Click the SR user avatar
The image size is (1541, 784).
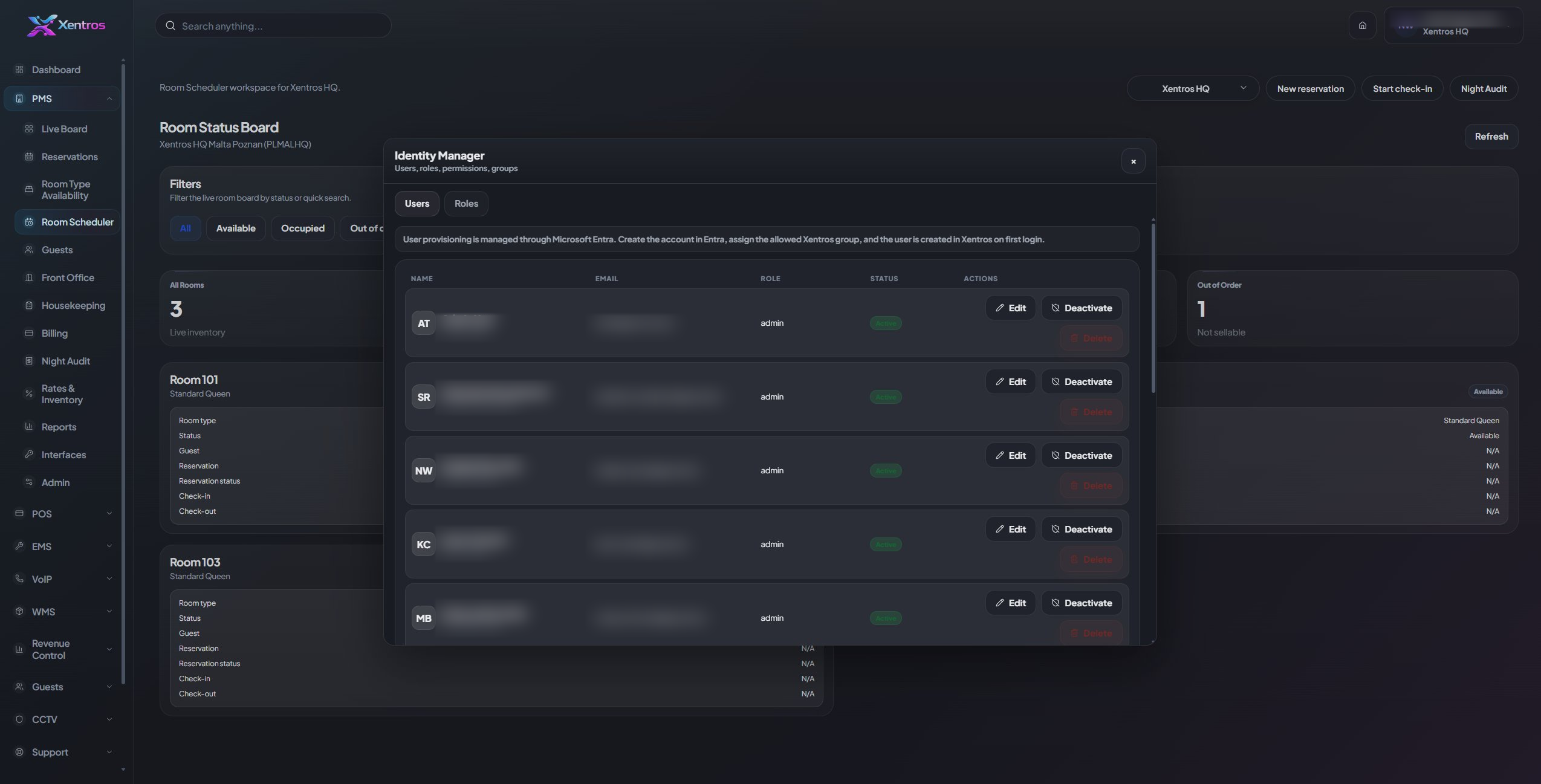(x=423, y=397)
